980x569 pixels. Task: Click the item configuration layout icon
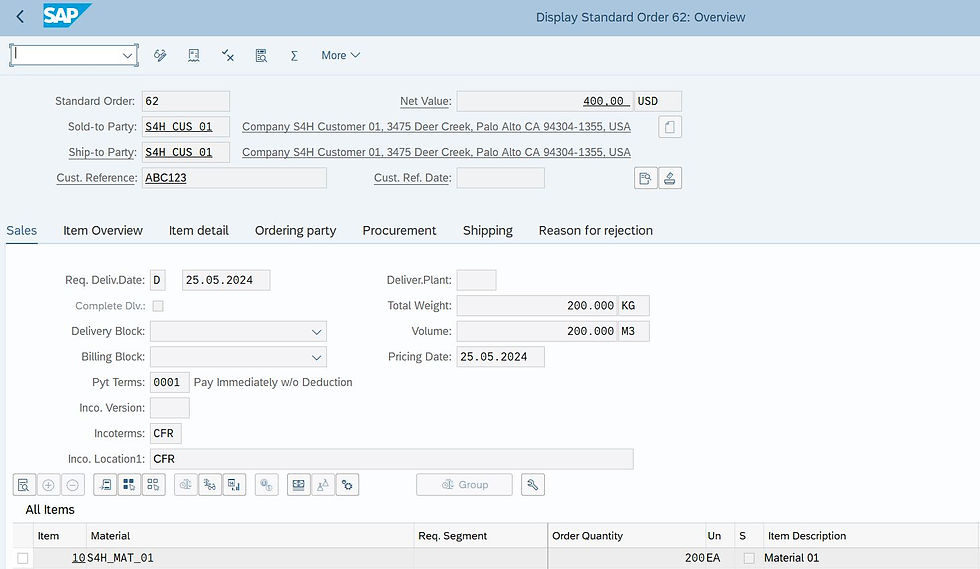[x=299, y=485]
